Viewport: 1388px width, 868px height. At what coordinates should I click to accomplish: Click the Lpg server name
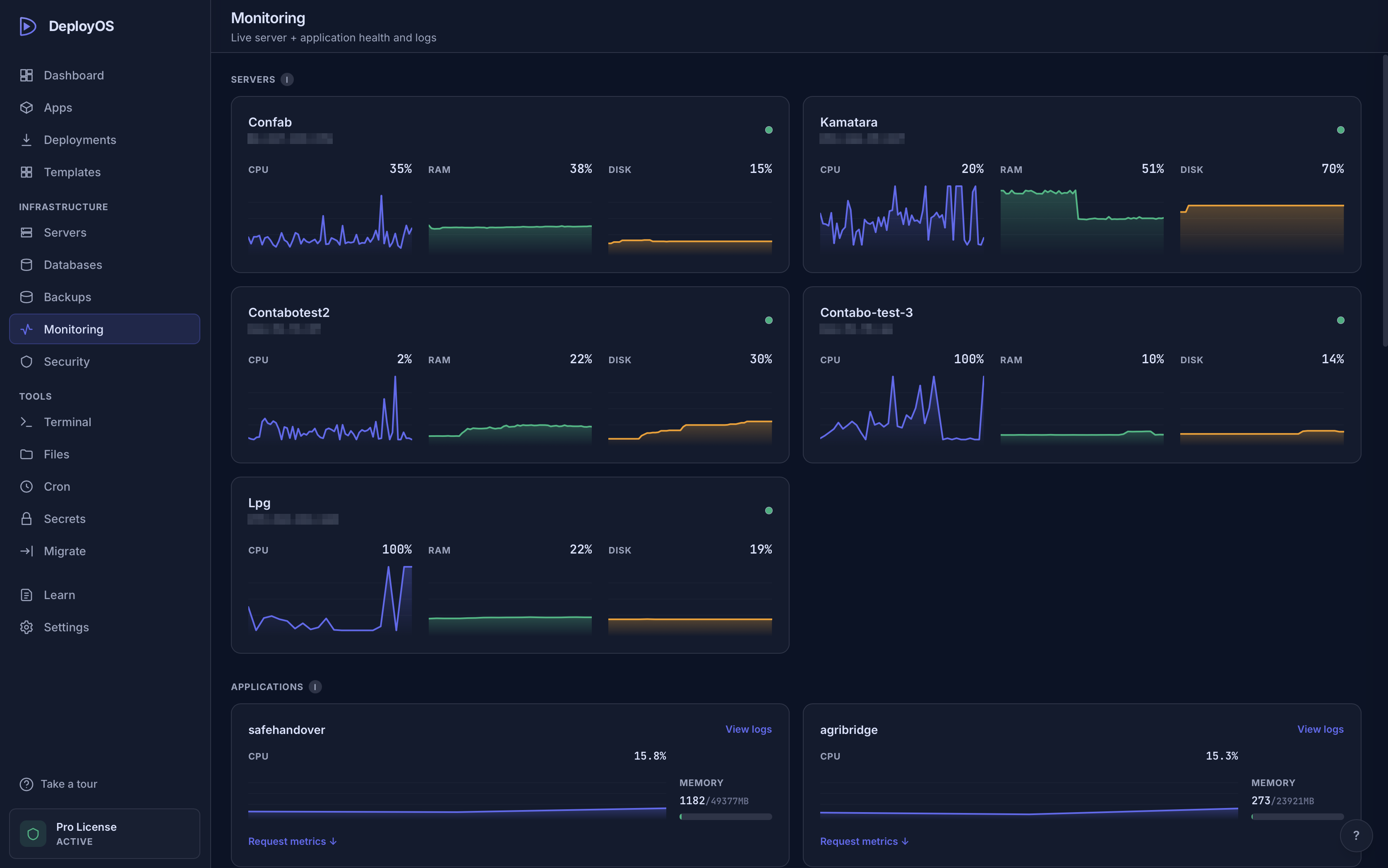click(x=259, y=503)
